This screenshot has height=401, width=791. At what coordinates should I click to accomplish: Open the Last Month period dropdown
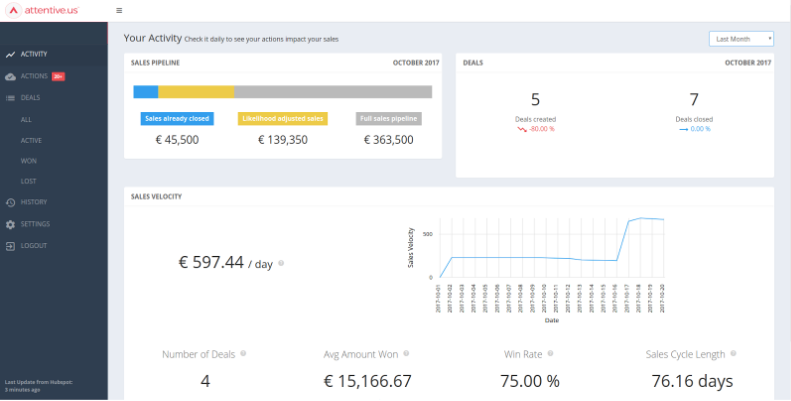click(741, 39)
